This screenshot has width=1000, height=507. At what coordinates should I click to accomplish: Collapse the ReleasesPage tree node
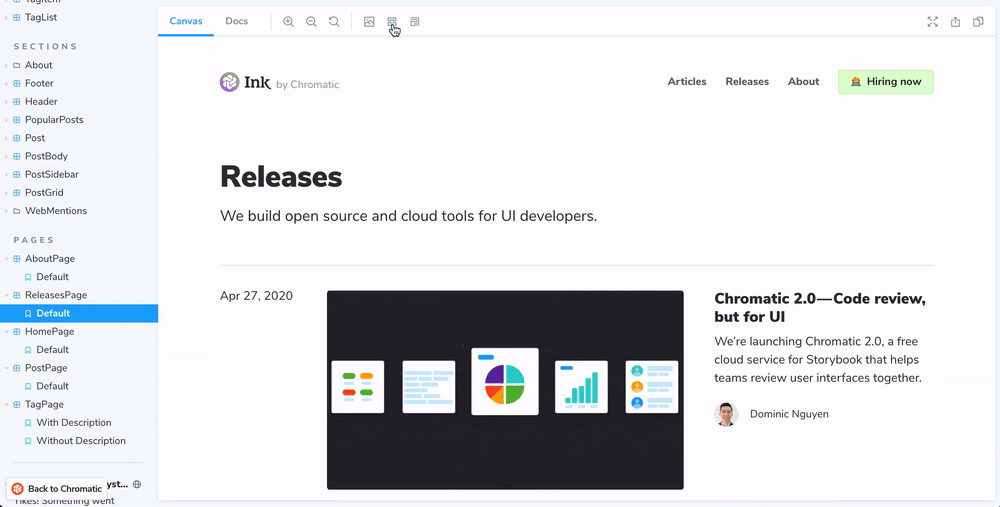6,295
